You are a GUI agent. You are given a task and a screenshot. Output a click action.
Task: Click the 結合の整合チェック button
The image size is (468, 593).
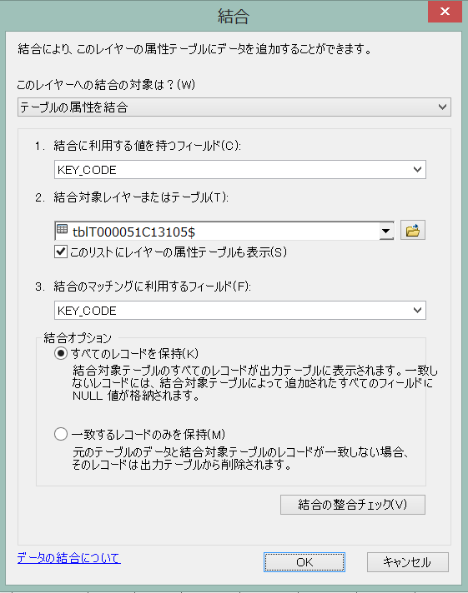point(353,505)
